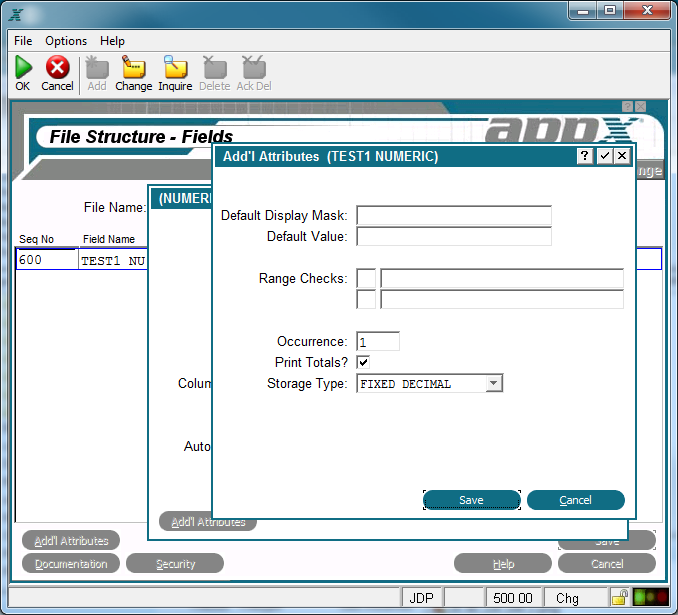Click the checkmark accept icon in dialog title
This screenshot has width=678, height=615.
pos(604,156)
